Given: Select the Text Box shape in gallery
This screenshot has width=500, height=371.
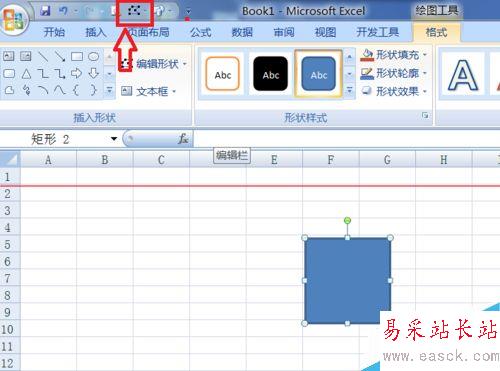Looking at the screenshot, I should click(x=9, y=56).
